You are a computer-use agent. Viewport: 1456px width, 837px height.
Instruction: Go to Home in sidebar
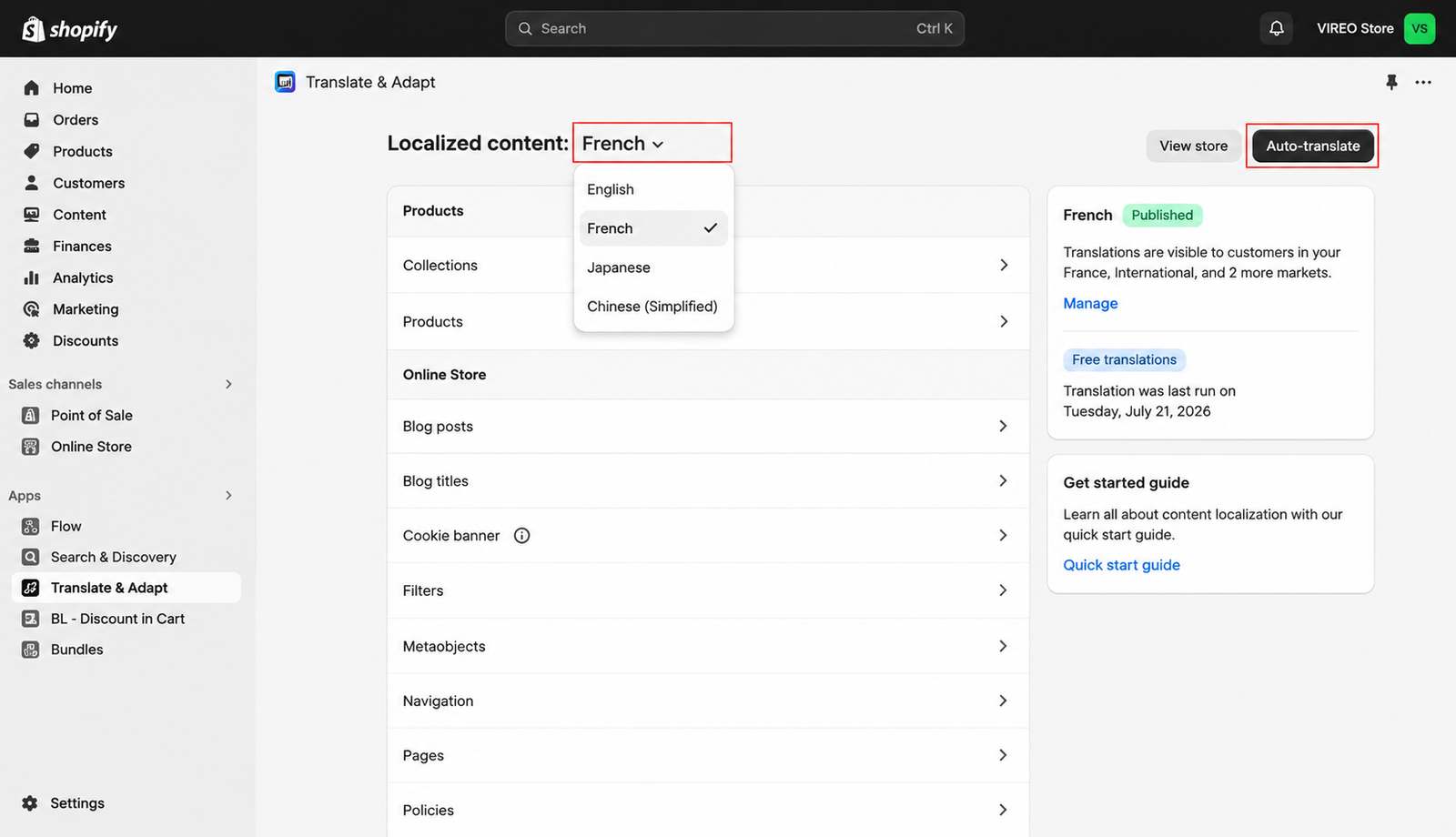pyautogui.click(x=72, y=88)
